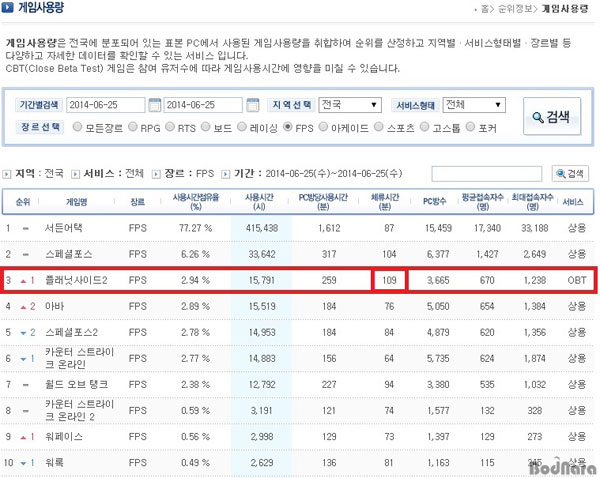This screenshot has height=478, width=600.
Task: Open the game 워록
Action: 54,462
